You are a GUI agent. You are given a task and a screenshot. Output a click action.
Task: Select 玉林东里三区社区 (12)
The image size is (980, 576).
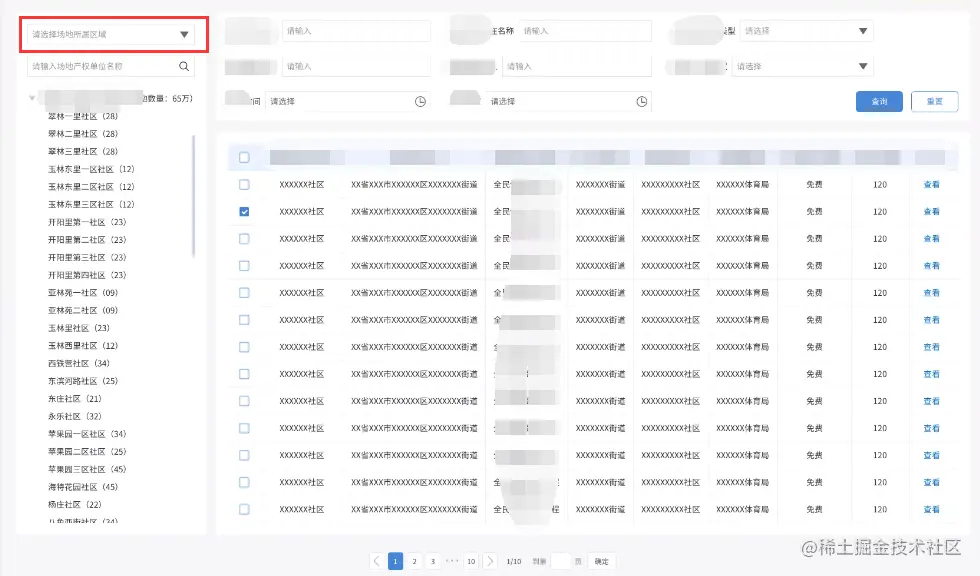(91, 204)
